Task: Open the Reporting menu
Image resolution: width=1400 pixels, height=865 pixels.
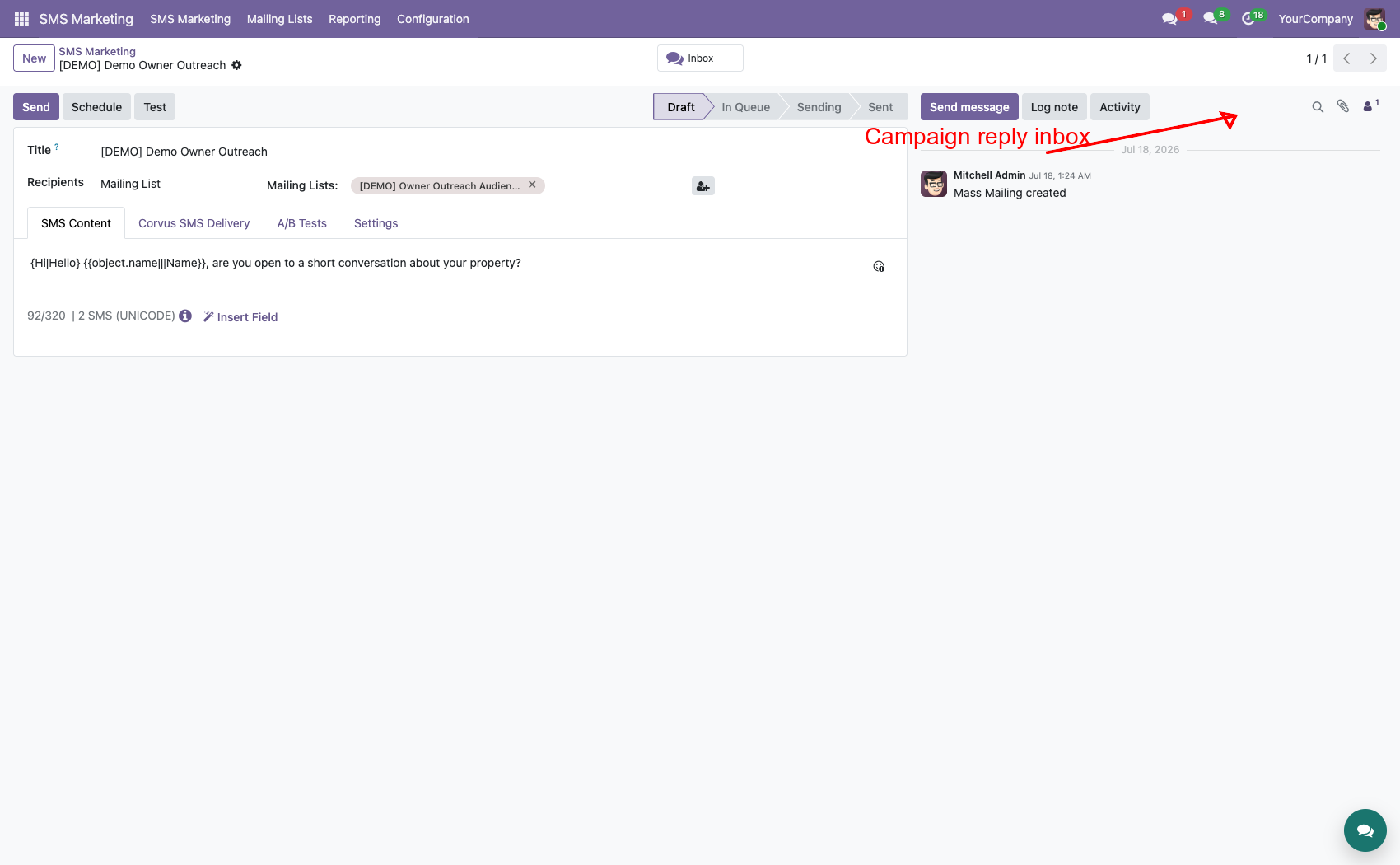Action: 354,19
